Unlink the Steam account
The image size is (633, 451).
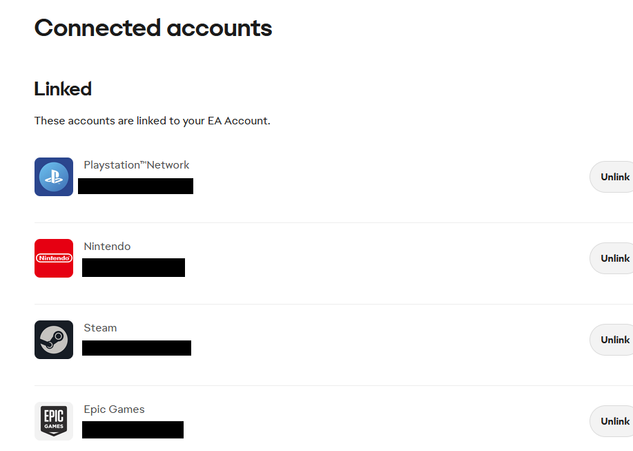612,340
